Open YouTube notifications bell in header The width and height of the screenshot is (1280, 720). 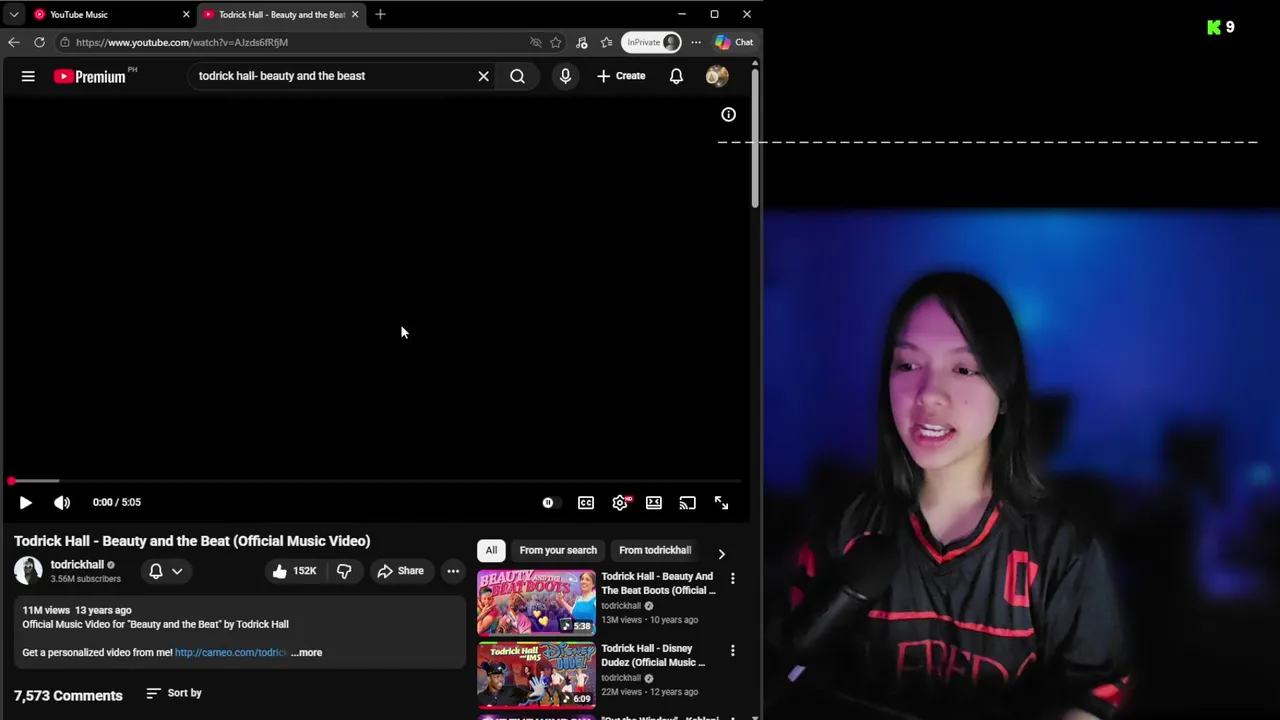pyautogui.click(x=676, y=76)
